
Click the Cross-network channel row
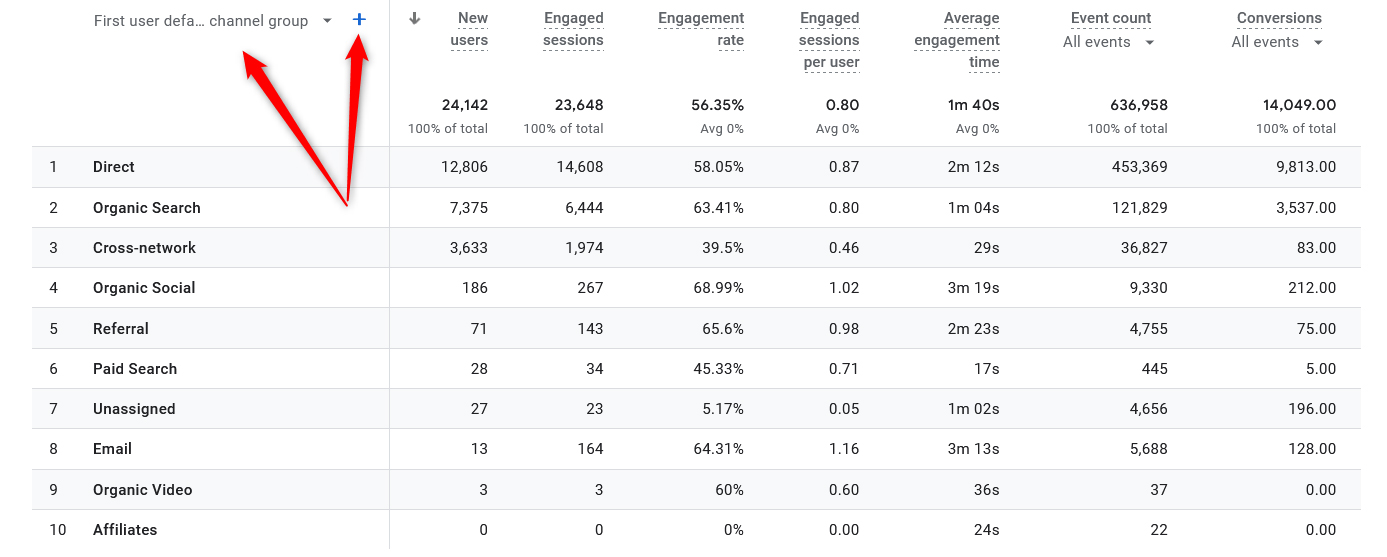click(144, 248)
